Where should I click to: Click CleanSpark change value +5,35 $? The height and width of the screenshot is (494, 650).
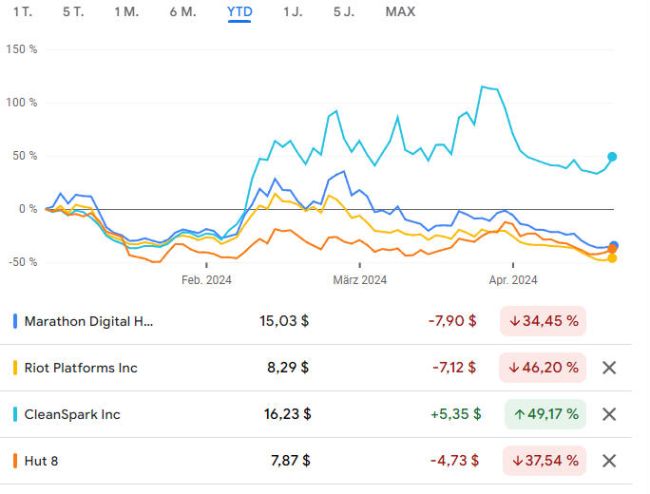tap(456, 414)
